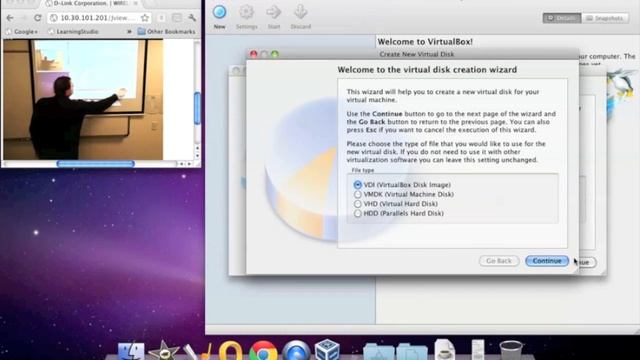Click the vertical scrollbar in Chrome
Image resolution: width=640 pixels, height=360 pixels.
(197, 108)
